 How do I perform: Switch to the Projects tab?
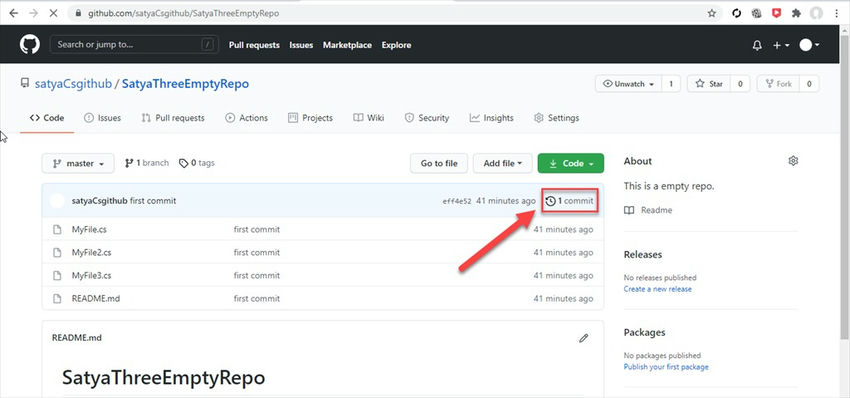tap(311, 118)
